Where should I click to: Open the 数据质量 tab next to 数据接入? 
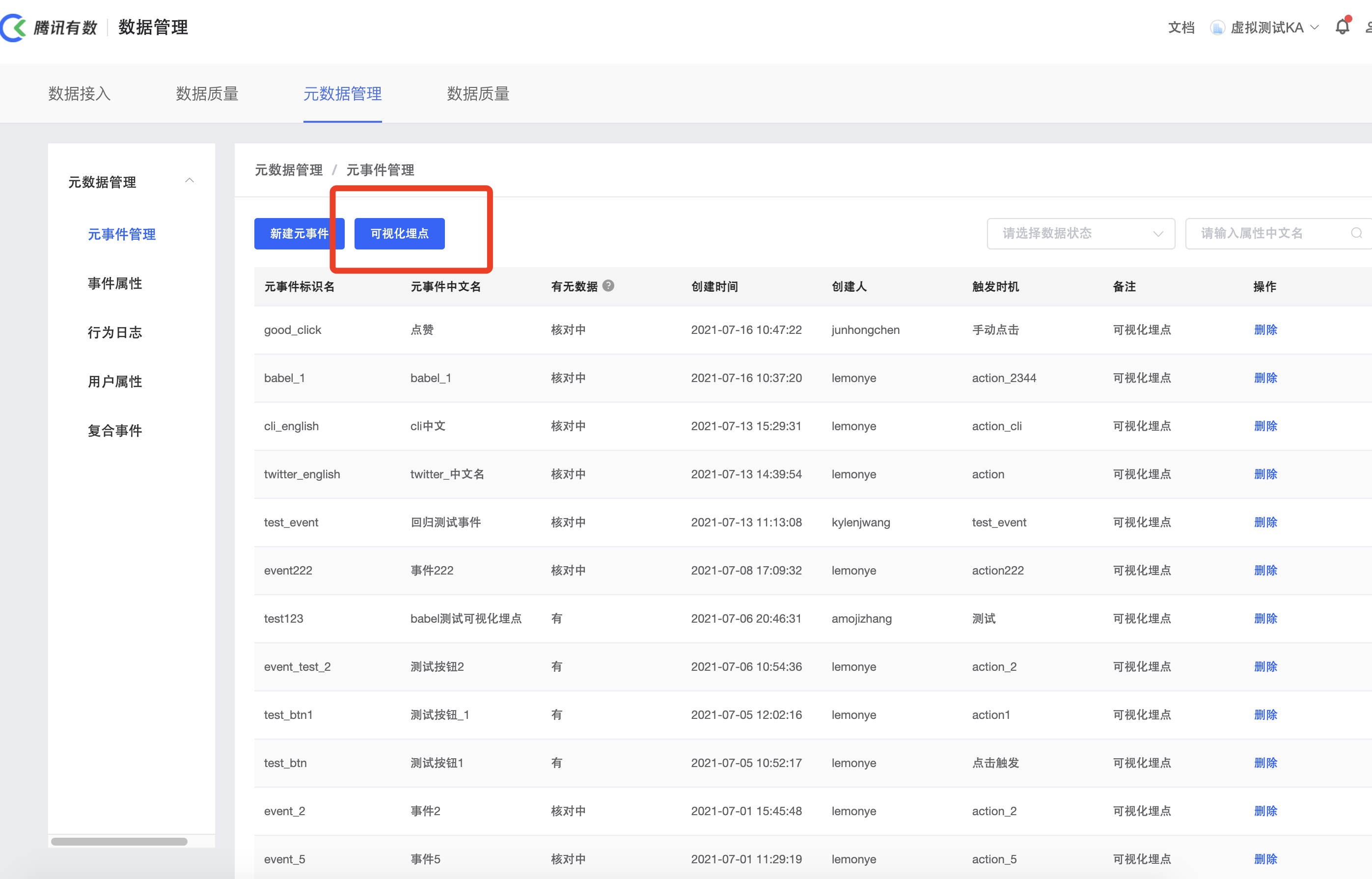(x=207, y=94)
